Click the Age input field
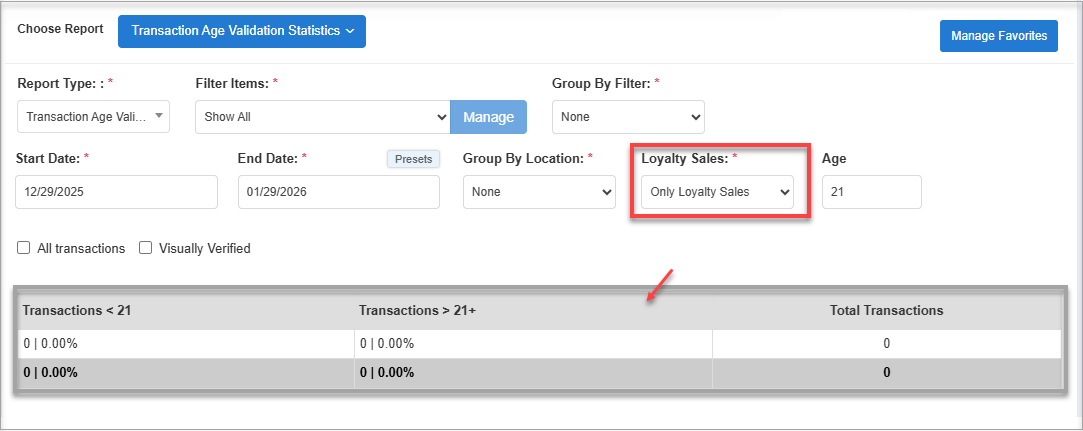1083x431 pixels. (x=871, y=192)
